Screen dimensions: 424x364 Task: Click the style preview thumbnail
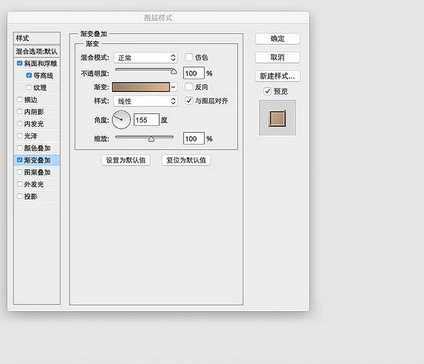pyautogui.click(x=277, y=118)
